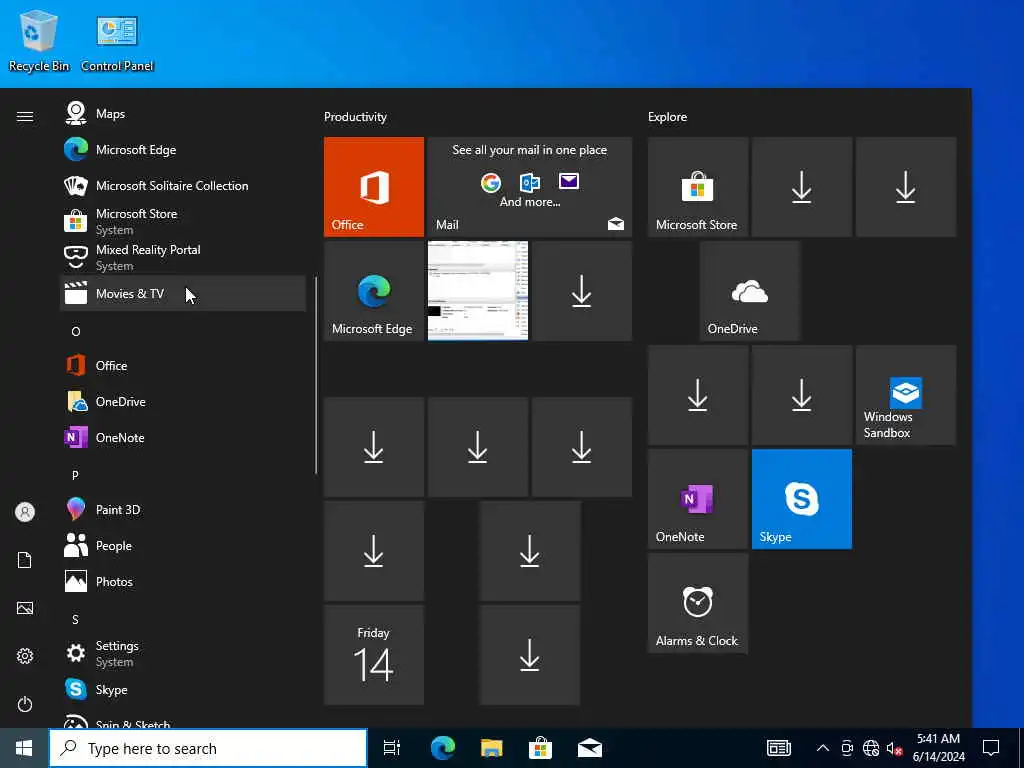Launch Edge from the taskbar

pos(442,748)
